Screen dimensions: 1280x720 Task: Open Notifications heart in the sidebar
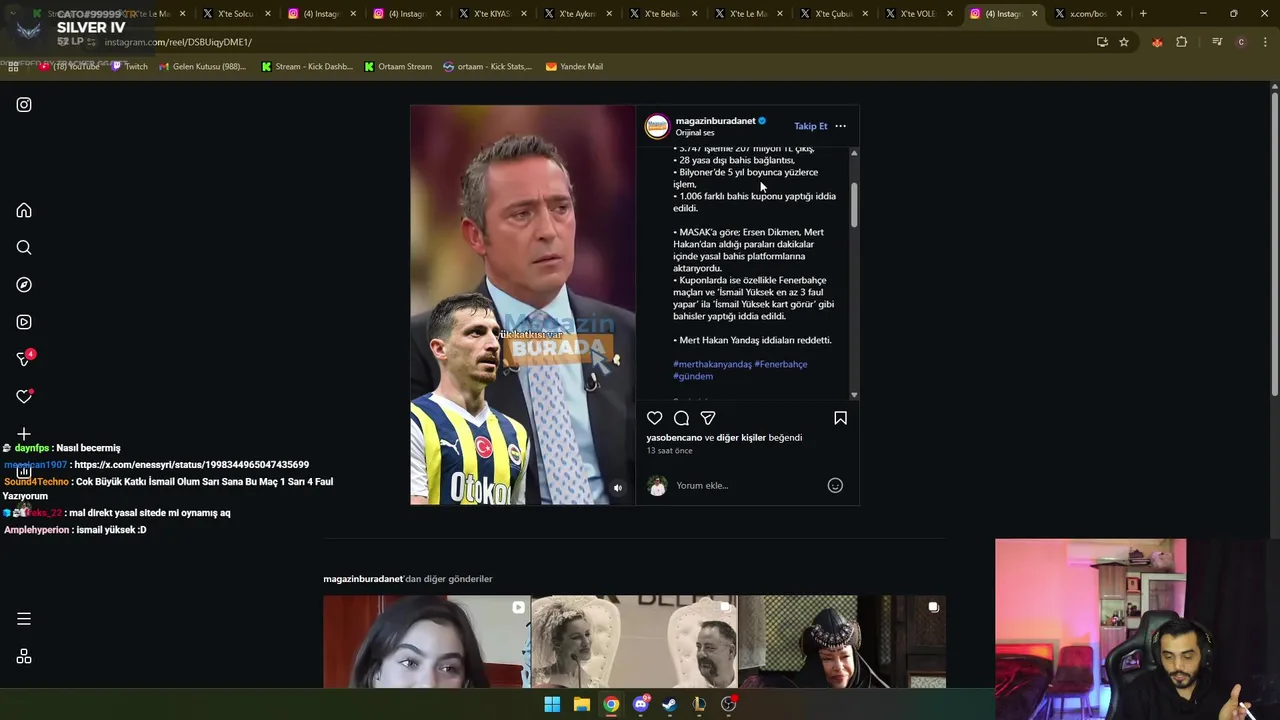point(24,396)
